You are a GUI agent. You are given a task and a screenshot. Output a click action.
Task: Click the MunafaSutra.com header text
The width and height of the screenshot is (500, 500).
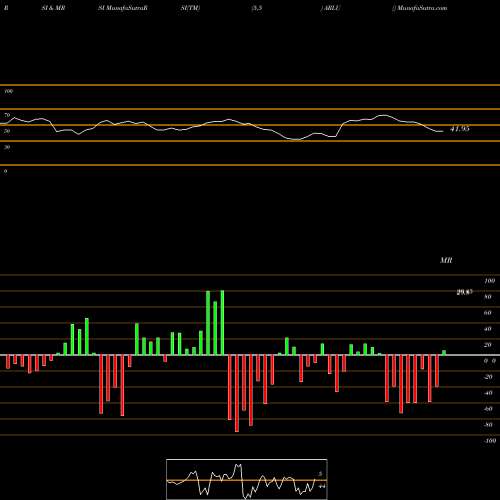coord(422,8)
